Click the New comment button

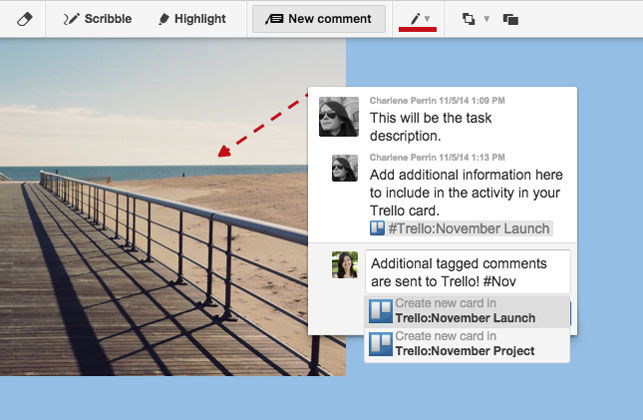319,19
